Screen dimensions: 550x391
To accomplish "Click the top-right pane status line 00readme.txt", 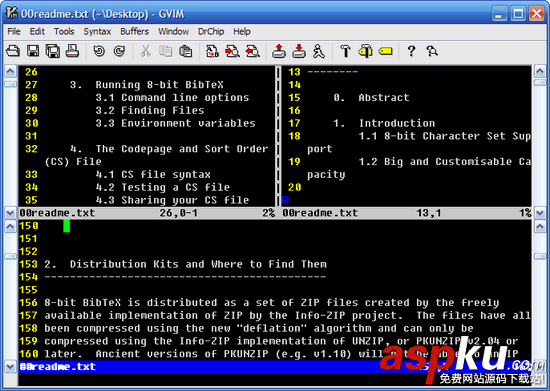I will 320,213.
